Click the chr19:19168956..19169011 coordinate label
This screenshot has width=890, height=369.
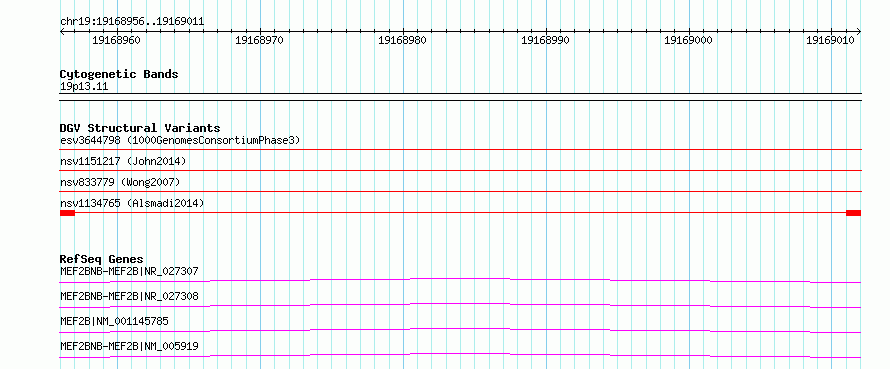pos(132,22)
